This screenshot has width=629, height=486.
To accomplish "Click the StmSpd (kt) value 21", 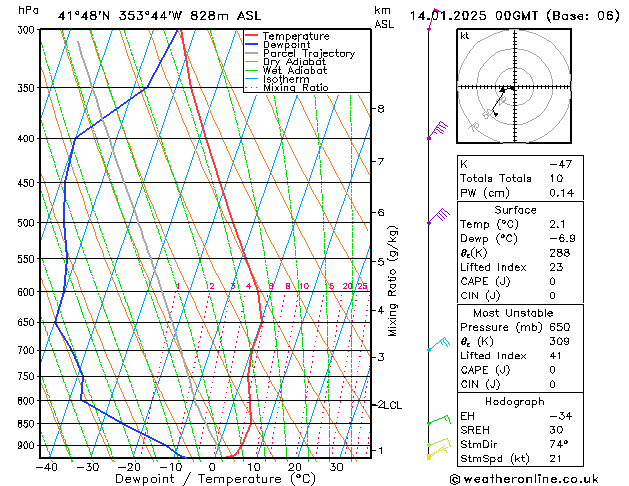I will (556, 459).
